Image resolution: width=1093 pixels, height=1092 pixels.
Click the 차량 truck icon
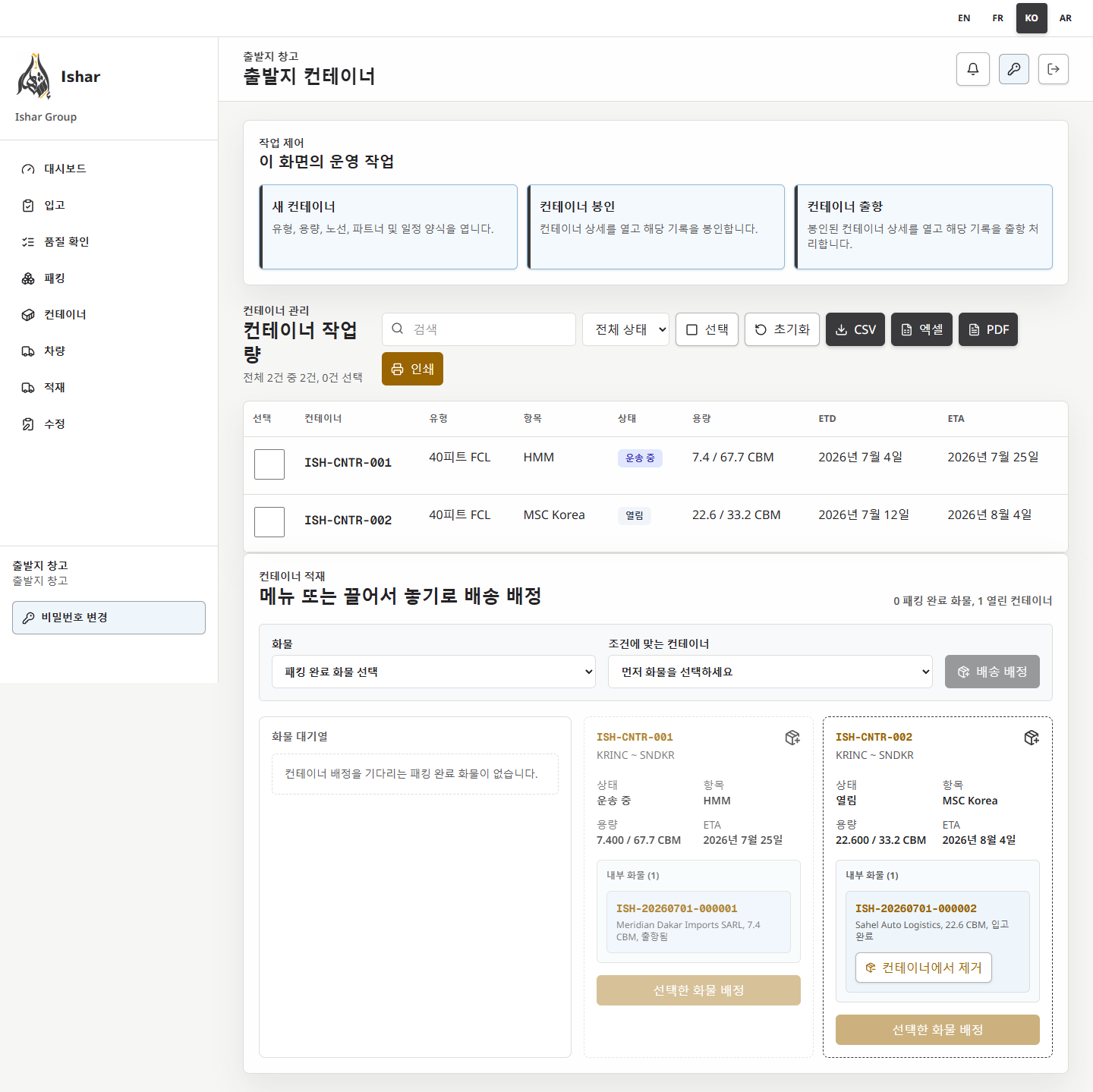click(28, 351)
